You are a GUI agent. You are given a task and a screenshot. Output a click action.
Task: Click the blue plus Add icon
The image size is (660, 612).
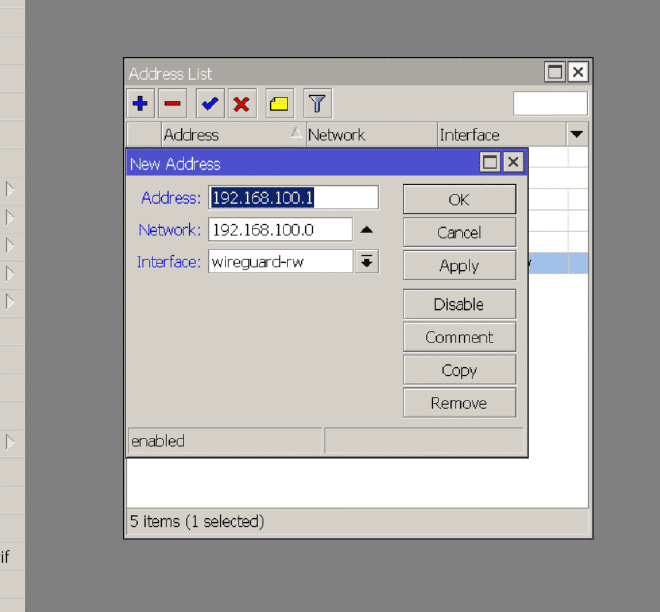click(140, 103)
